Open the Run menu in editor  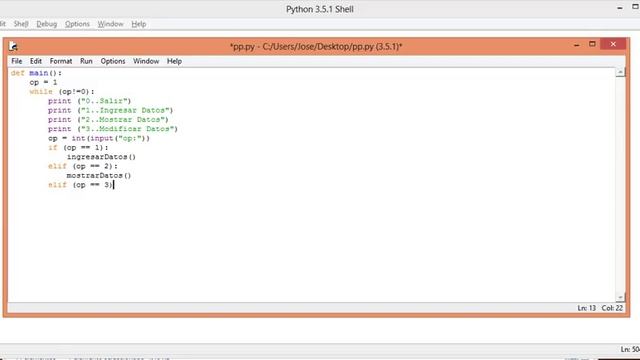click(86, 61)
